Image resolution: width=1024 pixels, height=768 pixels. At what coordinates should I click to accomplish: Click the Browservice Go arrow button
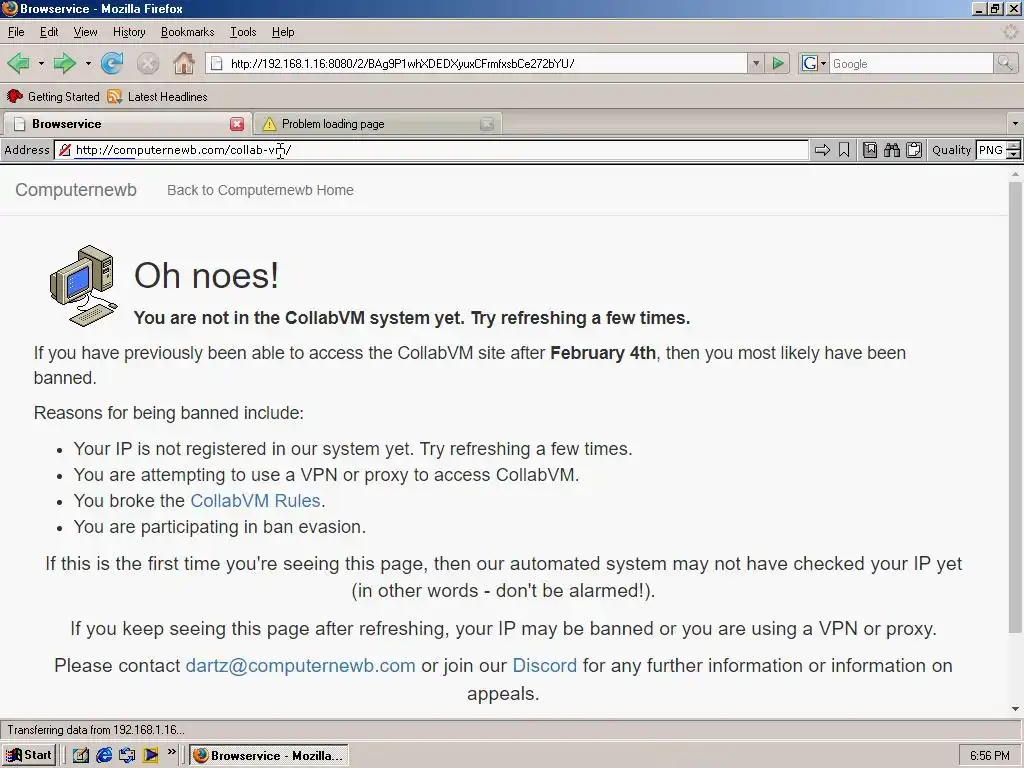822,150
